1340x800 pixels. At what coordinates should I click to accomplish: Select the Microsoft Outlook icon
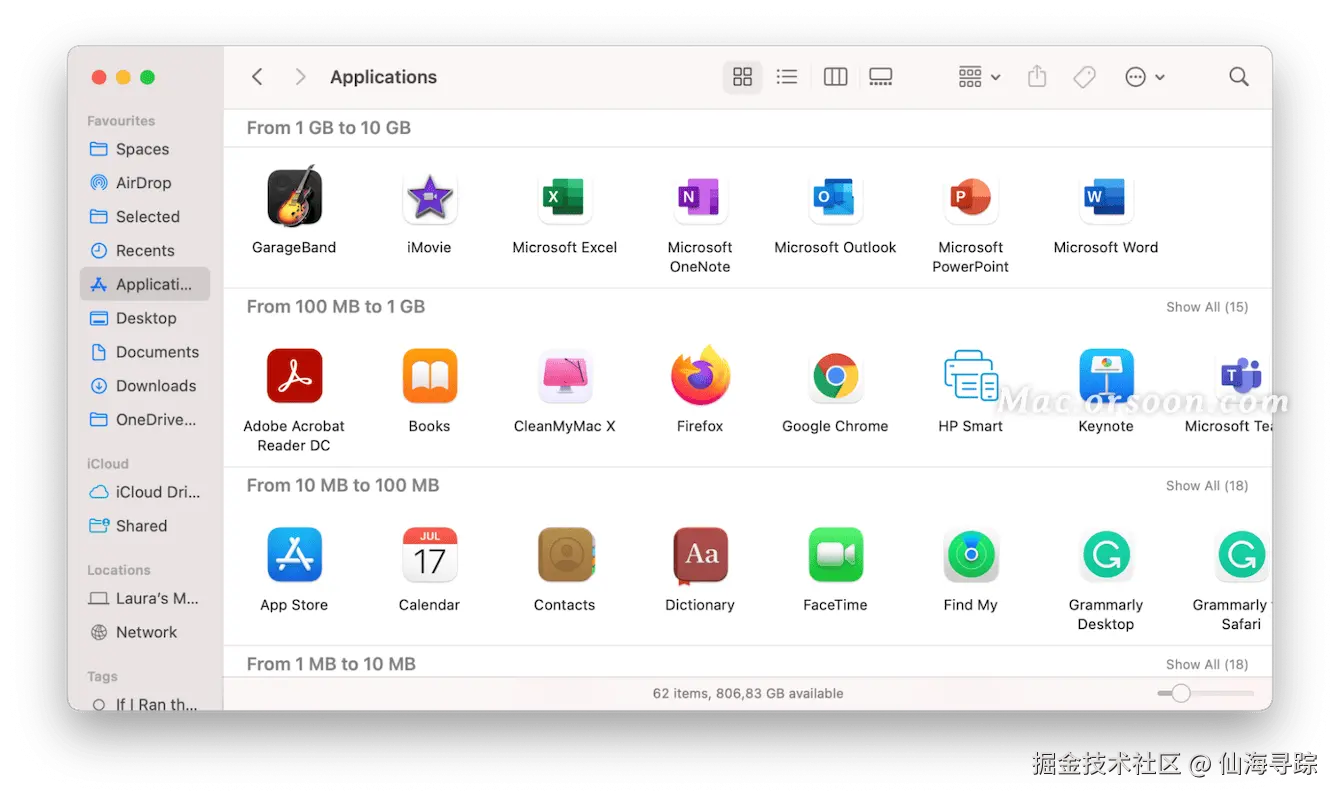[x=835, y=197]
